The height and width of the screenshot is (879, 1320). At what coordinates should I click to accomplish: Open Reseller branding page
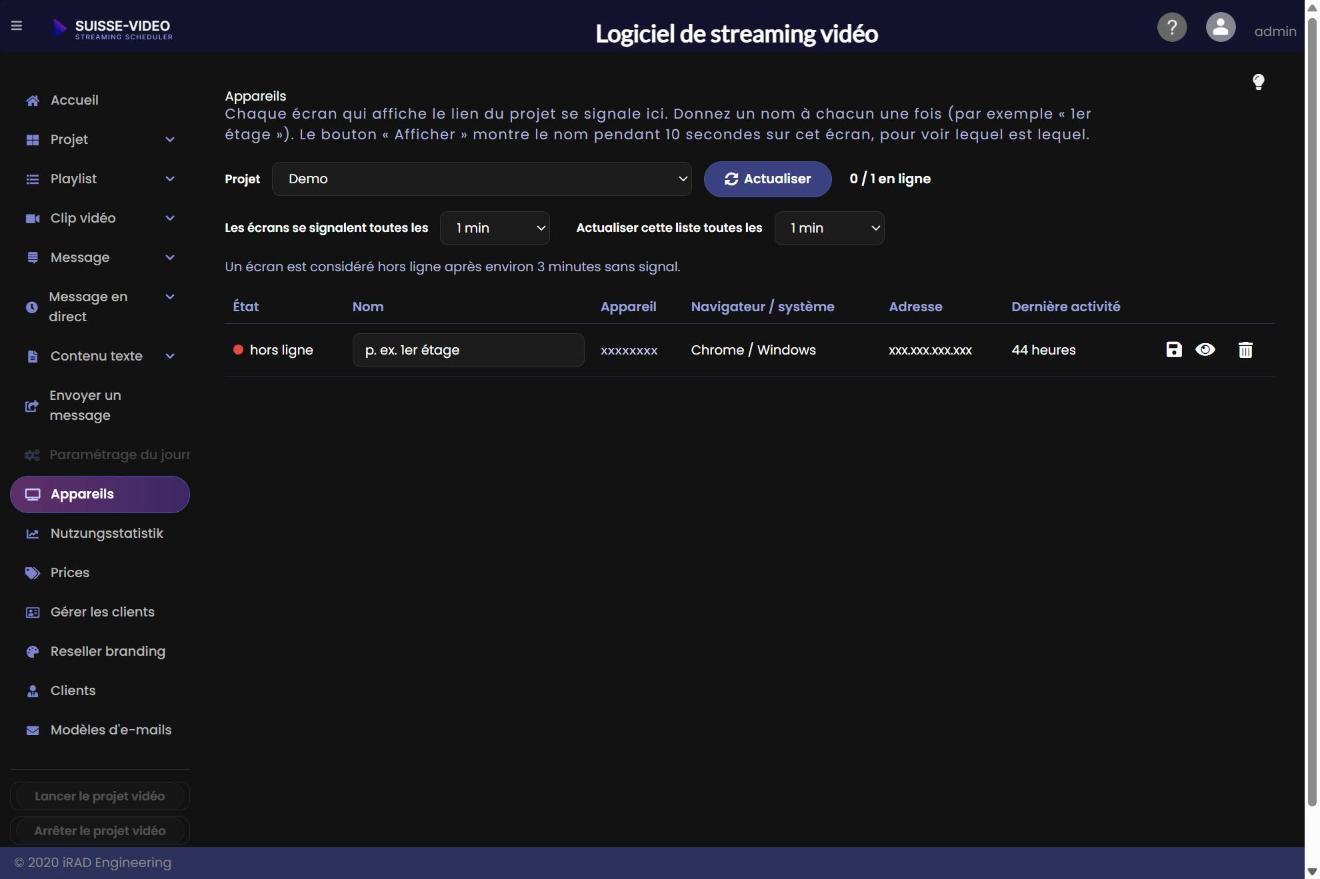click(x=100, y=652)
